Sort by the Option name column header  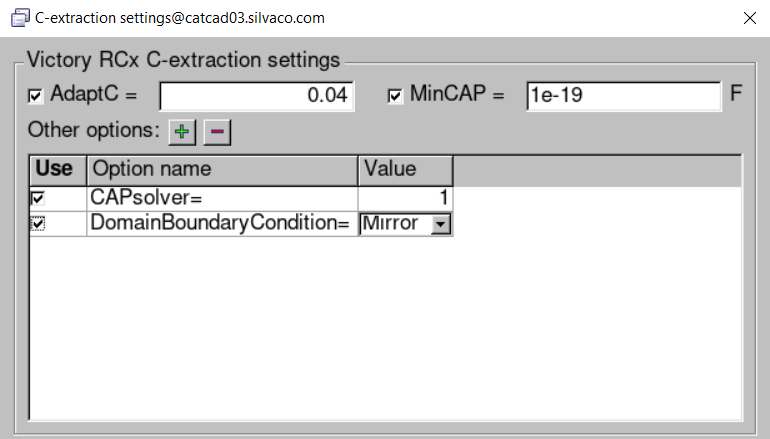point(222,169)
